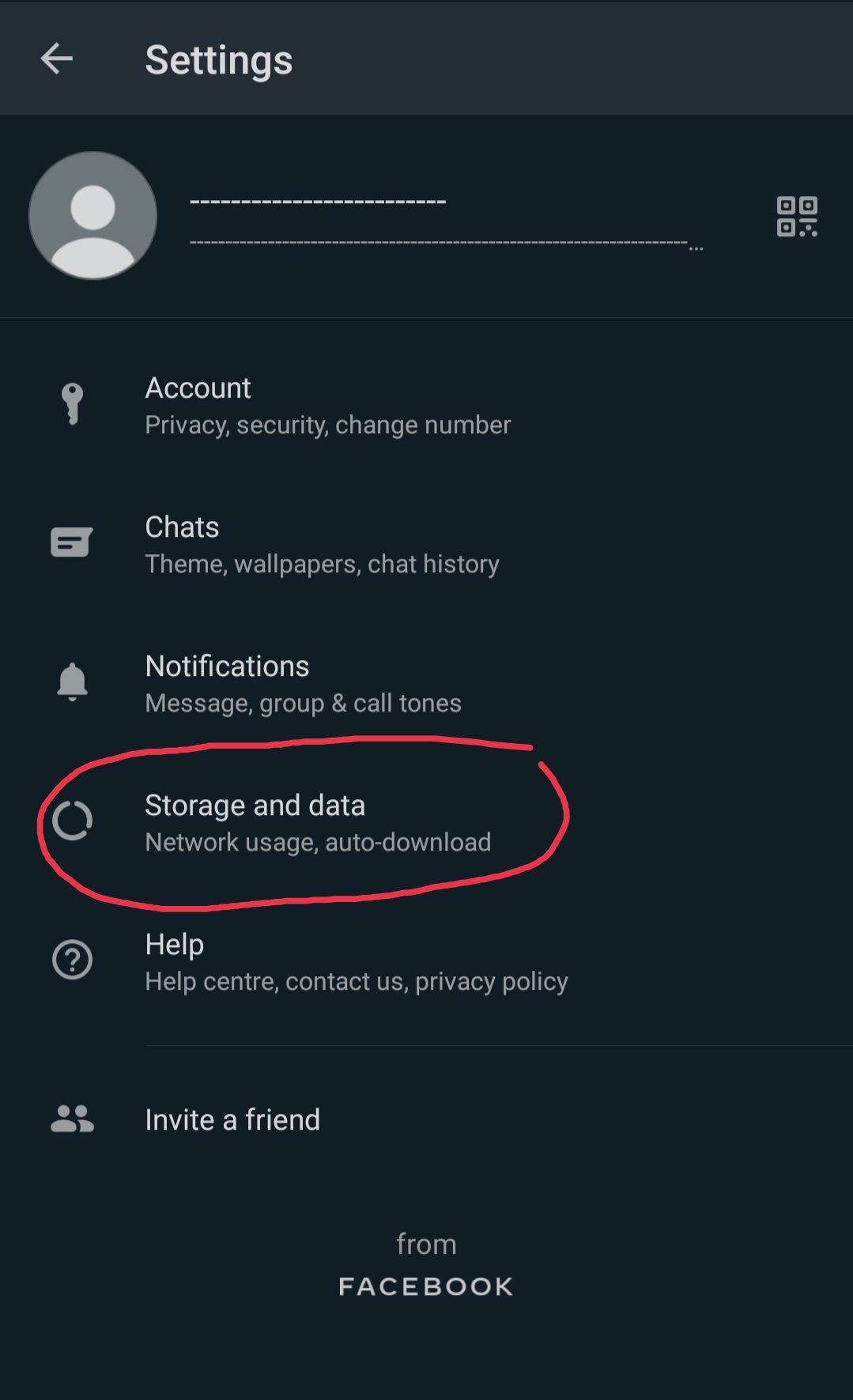Tap the Notifications bell icon

(x=72, y=682)
